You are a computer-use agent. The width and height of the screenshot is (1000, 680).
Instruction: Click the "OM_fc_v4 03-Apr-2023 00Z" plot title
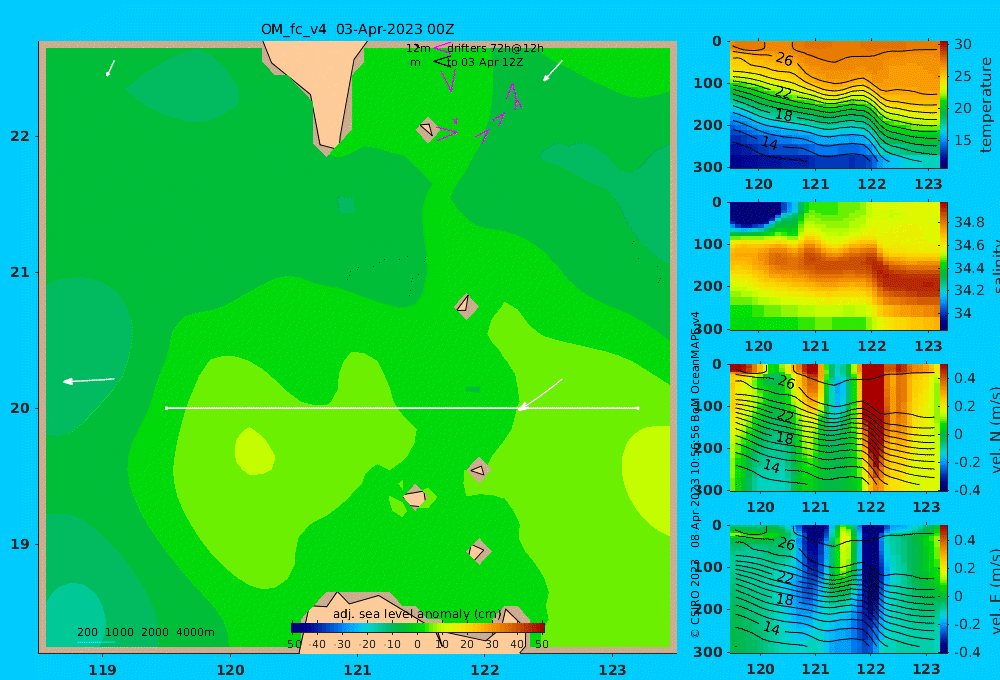[357, 29]
